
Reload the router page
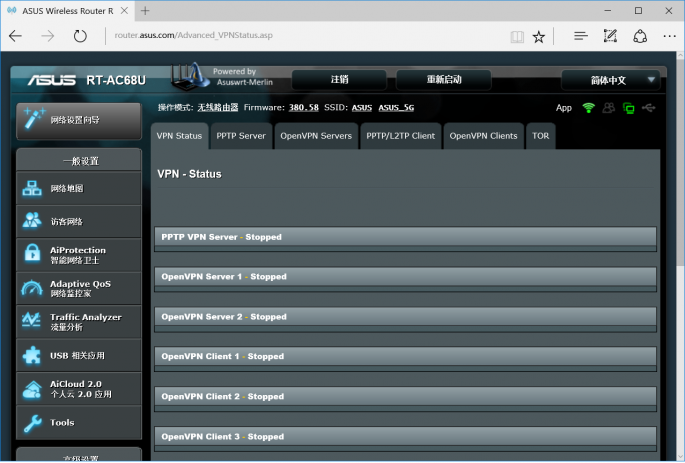[80, 36]
